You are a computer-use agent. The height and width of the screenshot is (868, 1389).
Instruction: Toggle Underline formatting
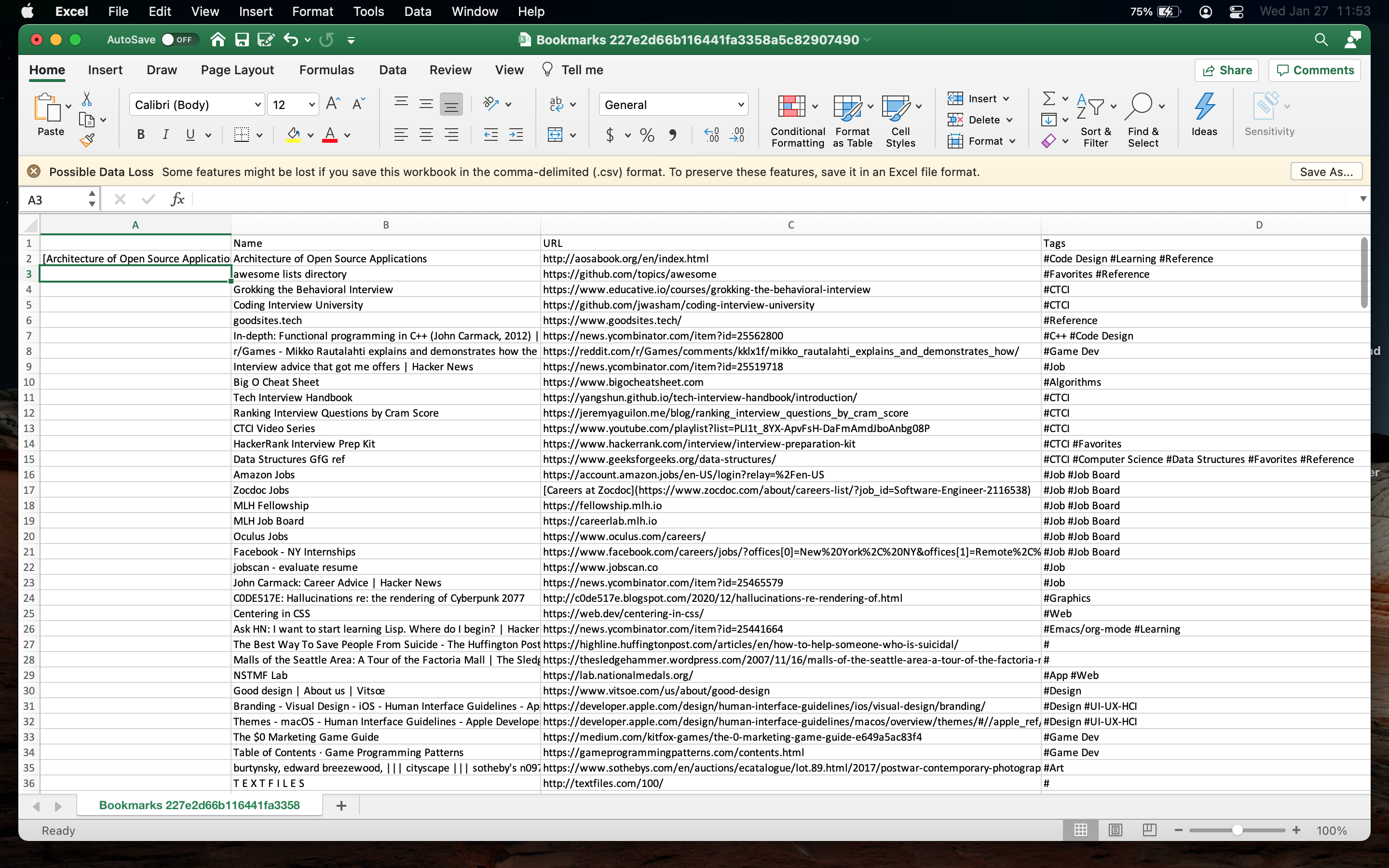point(191,135)
